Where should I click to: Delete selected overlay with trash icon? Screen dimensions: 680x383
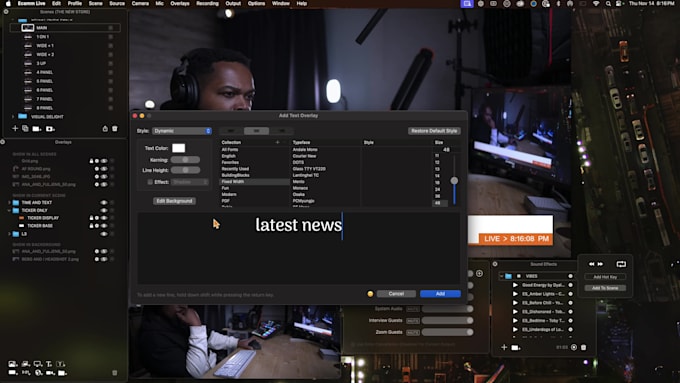tap(114, 373)
